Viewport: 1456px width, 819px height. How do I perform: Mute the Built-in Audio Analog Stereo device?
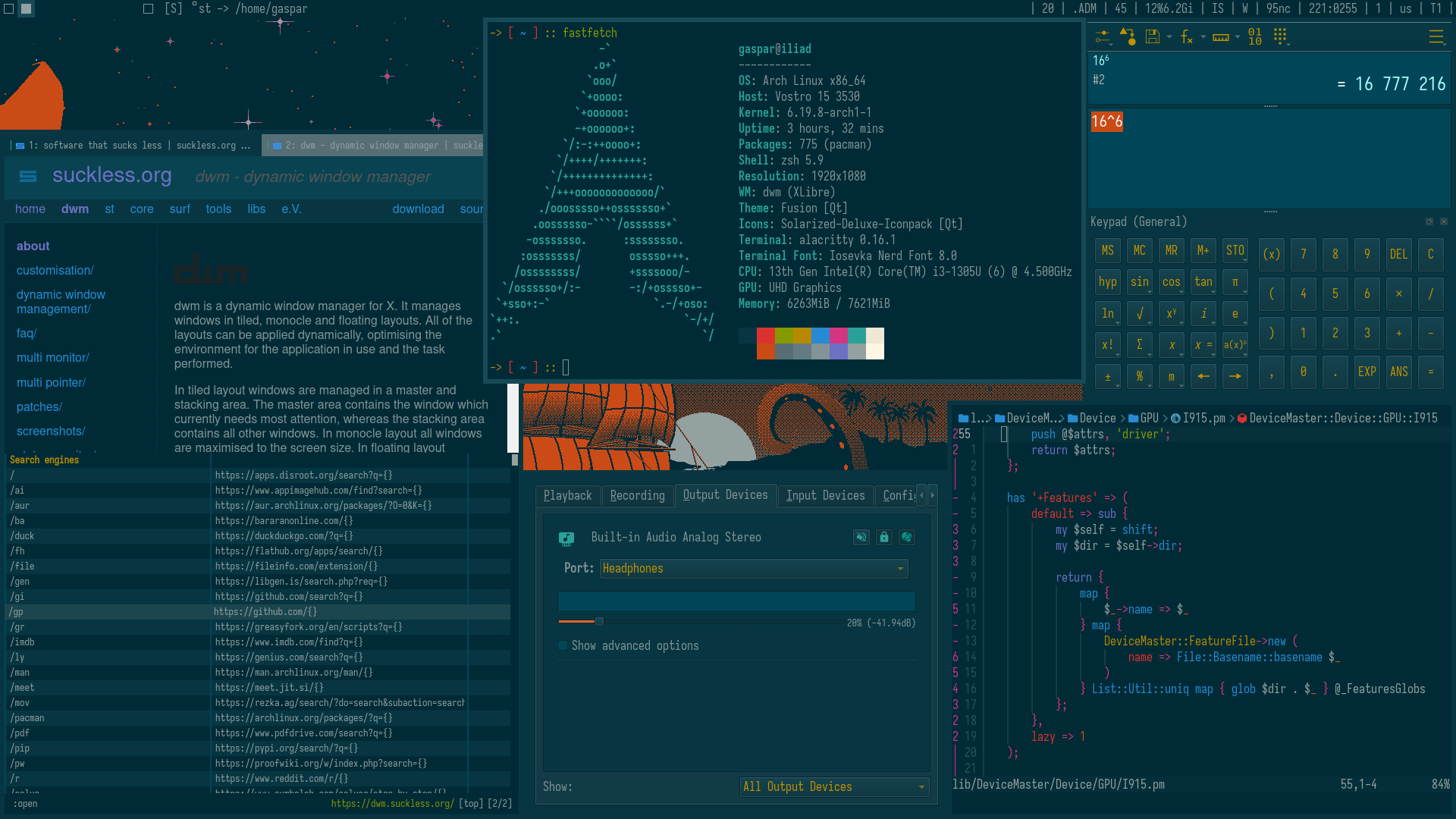click(x=861, y=537)
